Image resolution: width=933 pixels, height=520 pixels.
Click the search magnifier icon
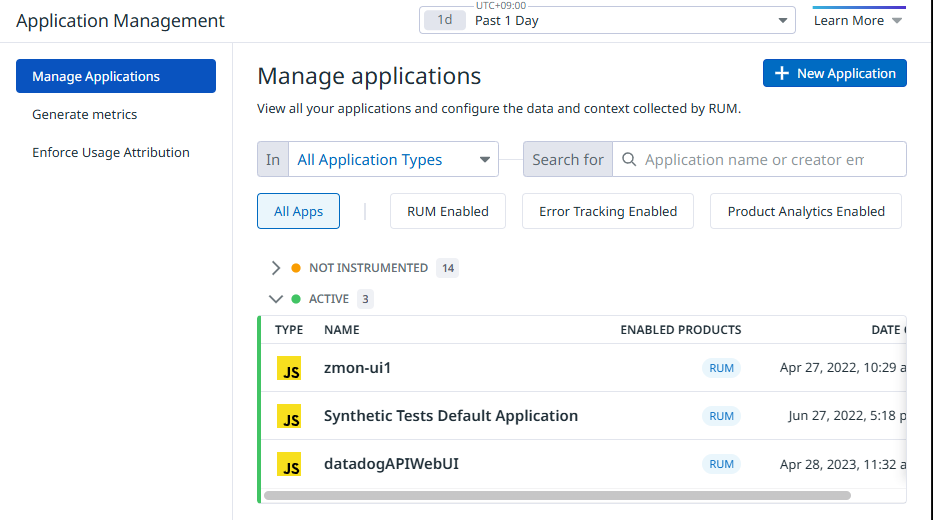coord(629,160)
